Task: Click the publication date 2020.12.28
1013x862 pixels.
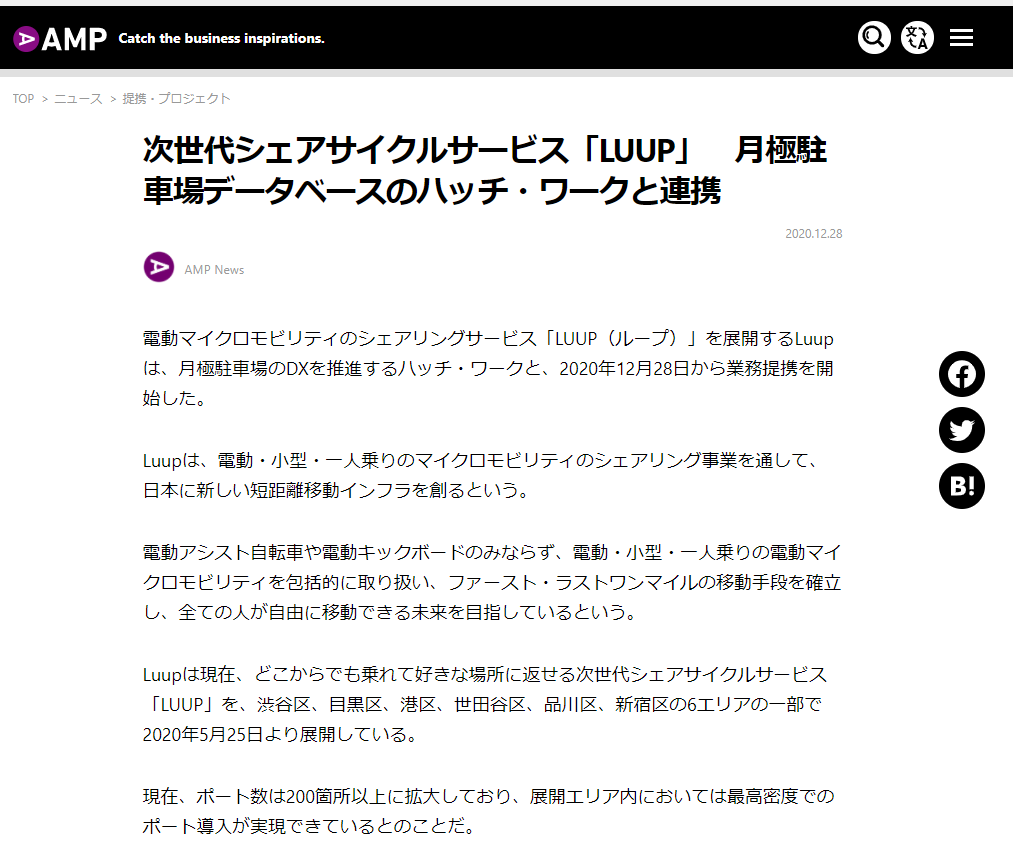Action: 813,234
